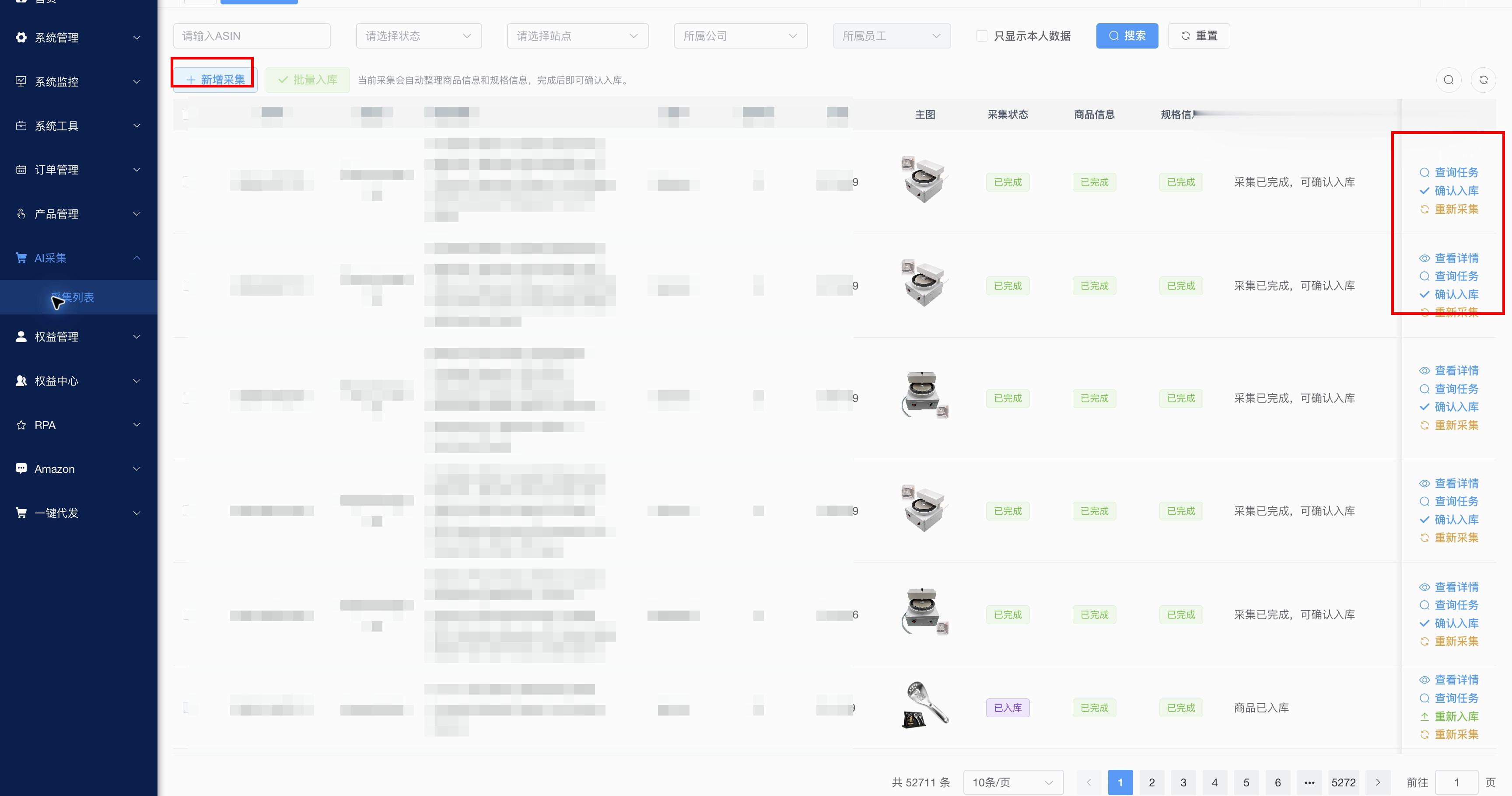Click the 产品管理 icon in sidebar
1512x796 pixels.
click(x=21, y=213)
